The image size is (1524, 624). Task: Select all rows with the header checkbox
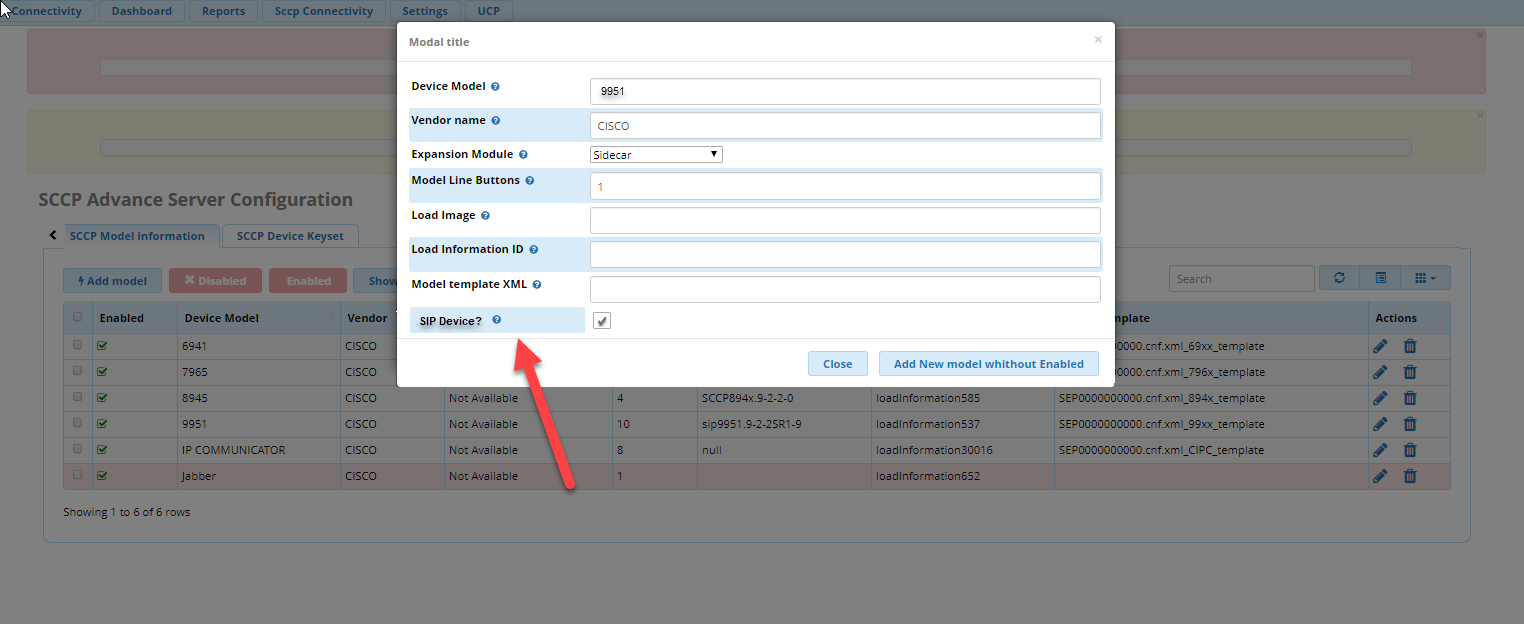(77, 317)
